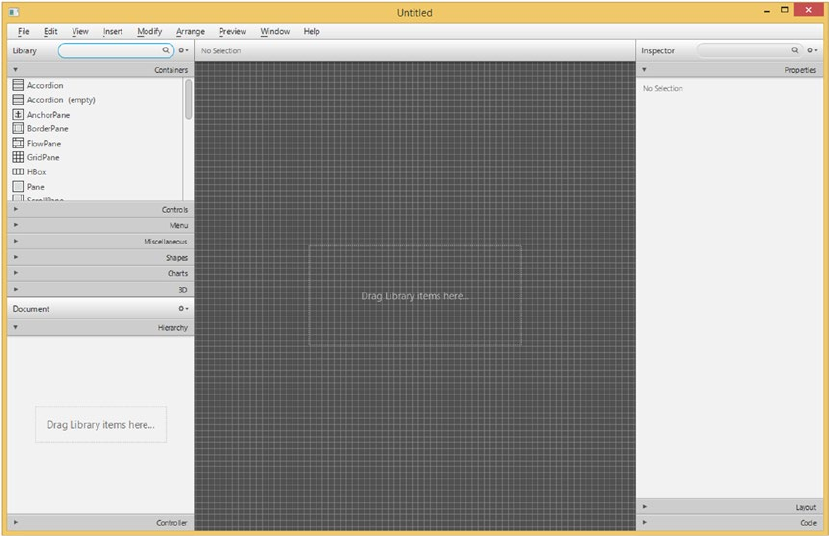
Task: Click the Accordion (empty) icon
Action: (18, 99)
